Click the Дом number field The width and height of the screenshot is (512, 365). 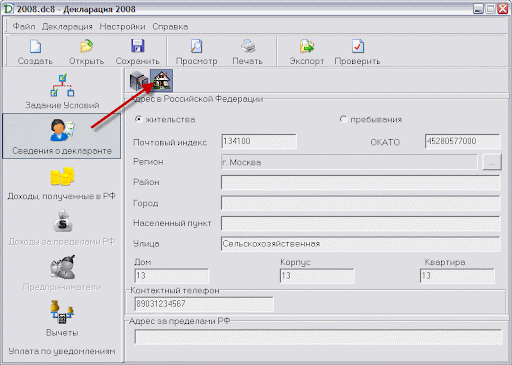pos(172,276)
